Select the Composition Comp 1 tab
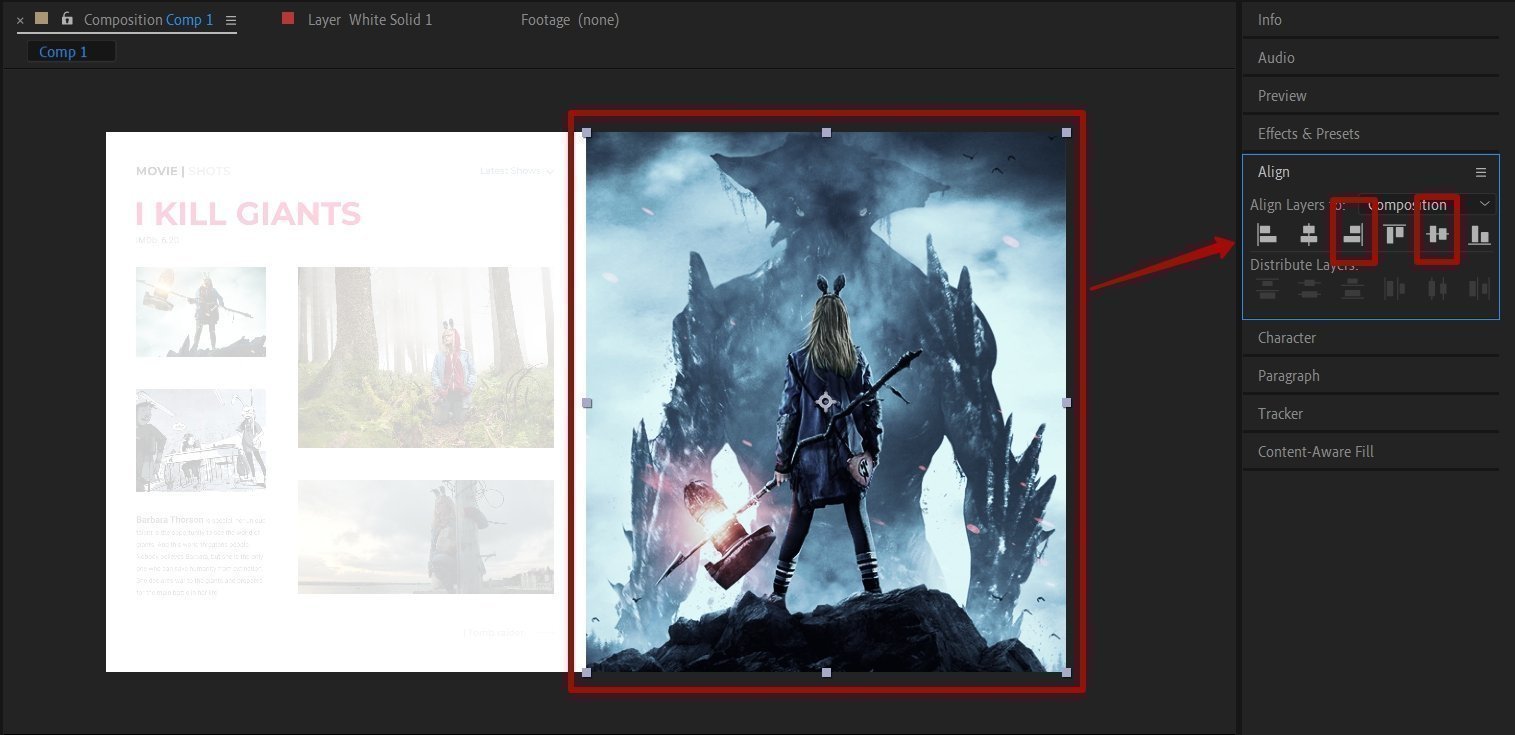 point(149,20)
